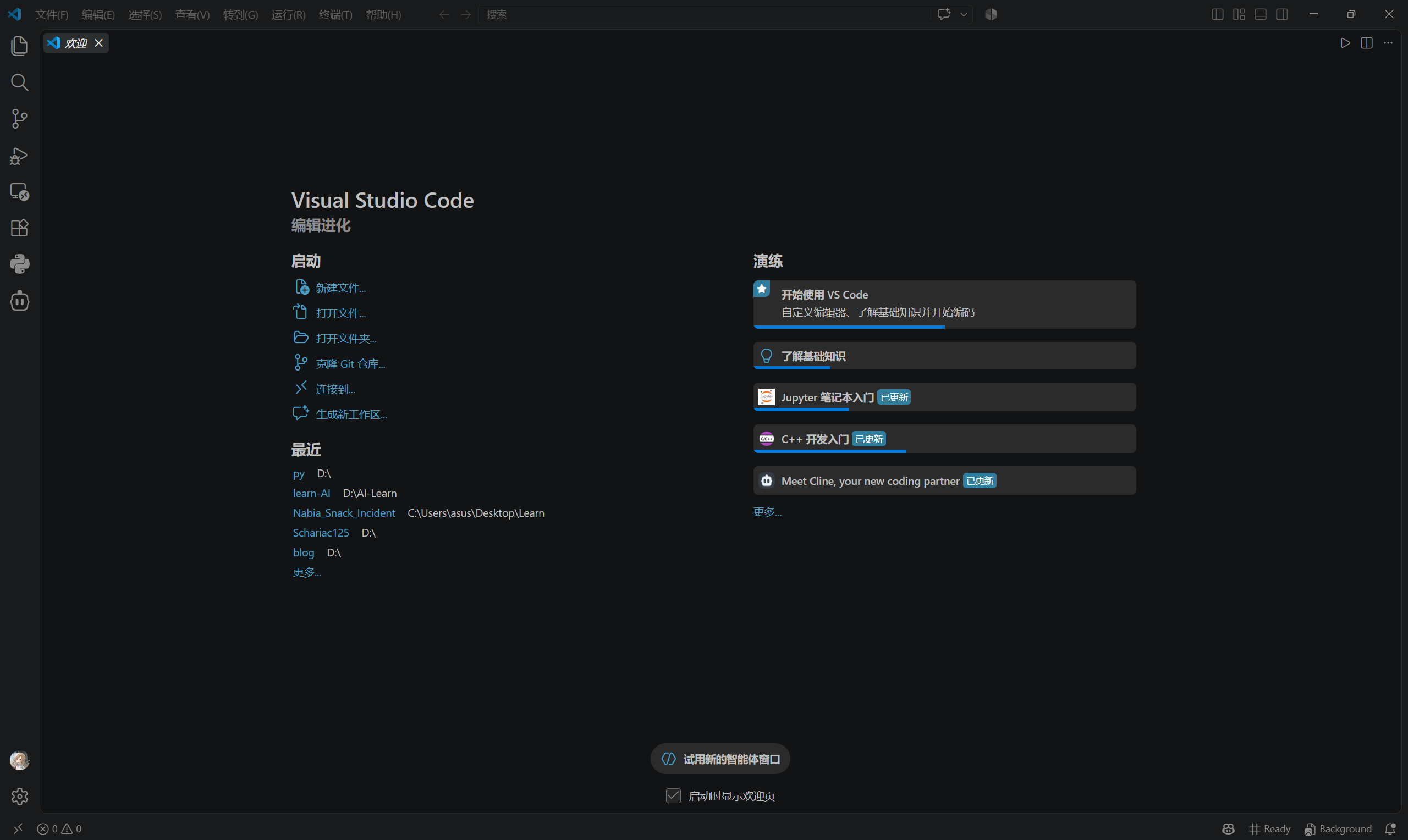Show 更多... recent folders under 最近
The width and height of the screenshot is (1408, 840).
click(x=307, y=572)
